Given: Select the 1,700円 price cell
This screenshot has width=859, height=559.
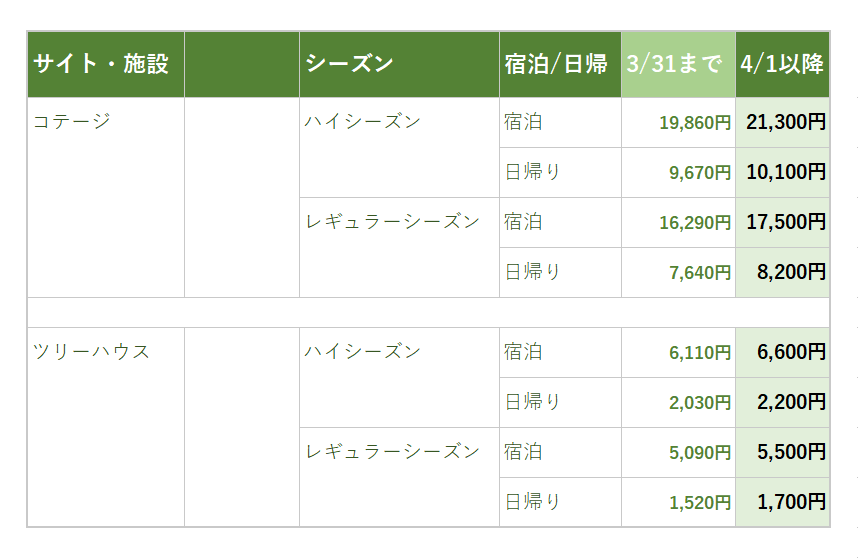Looking at the screenshot, I should tap(791, 502).
